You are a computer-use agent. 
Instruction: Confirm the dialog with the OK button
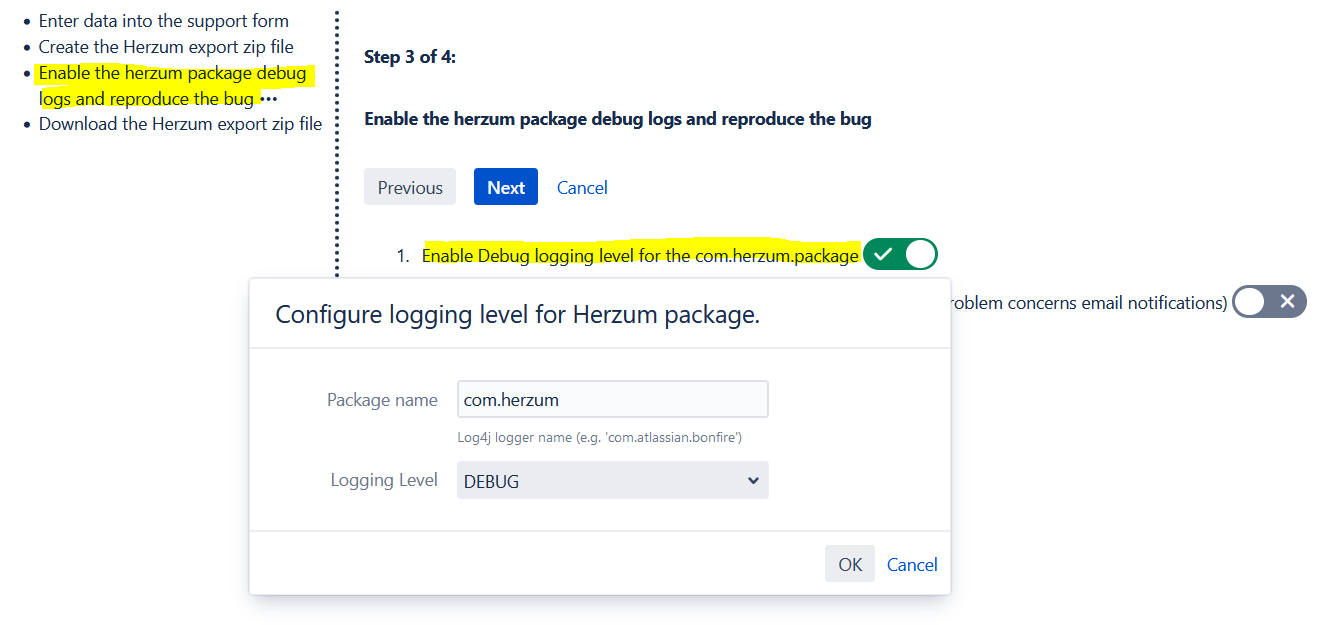pos(850,564)
